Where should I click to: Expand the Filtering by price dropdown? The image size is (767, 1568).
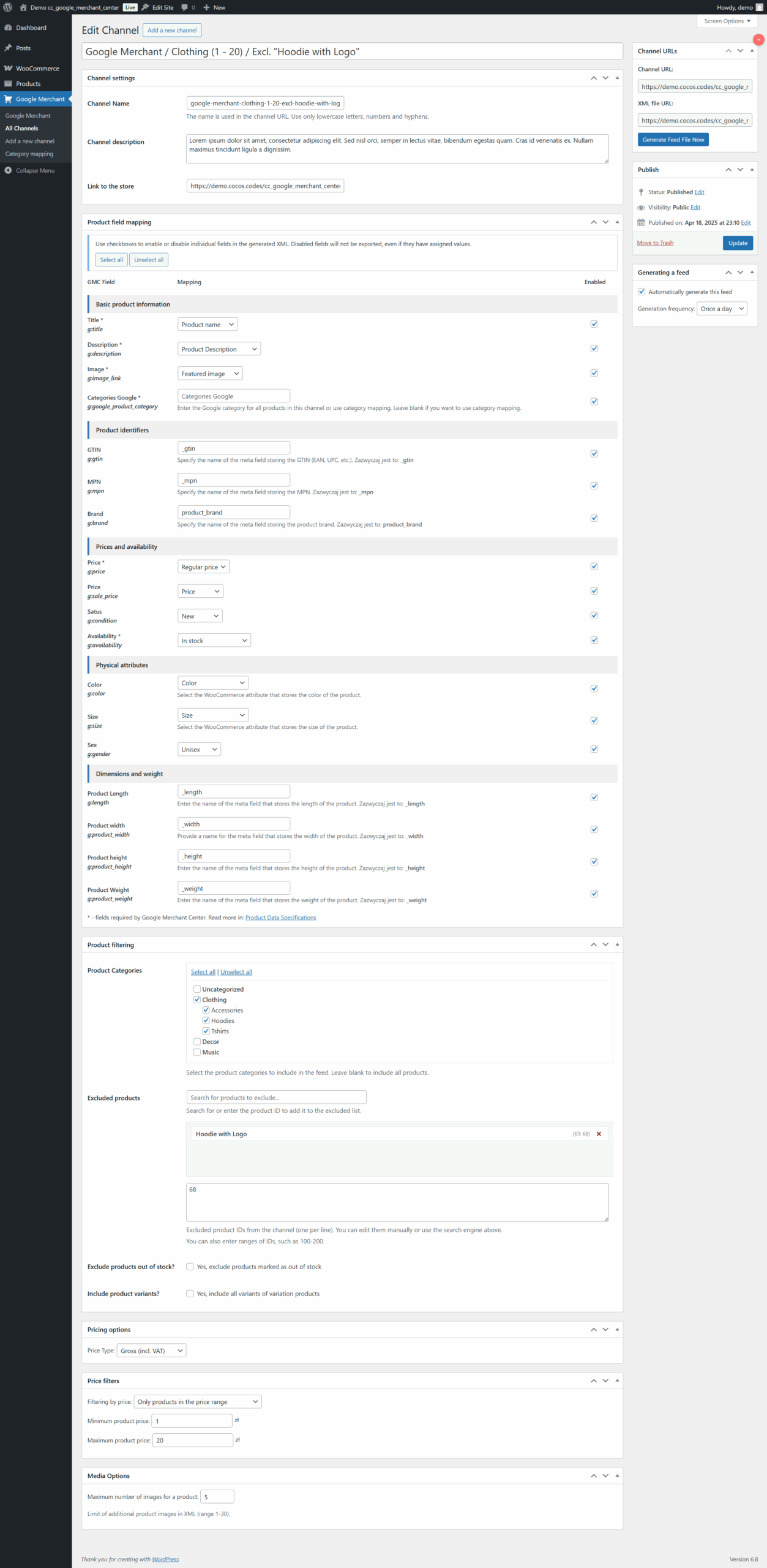pos(197,1401)
